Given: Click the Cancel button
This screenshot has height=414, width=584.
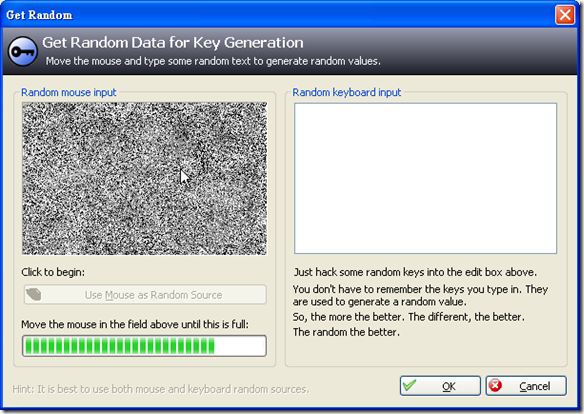Looking at the screenshot, I should 526,386.
